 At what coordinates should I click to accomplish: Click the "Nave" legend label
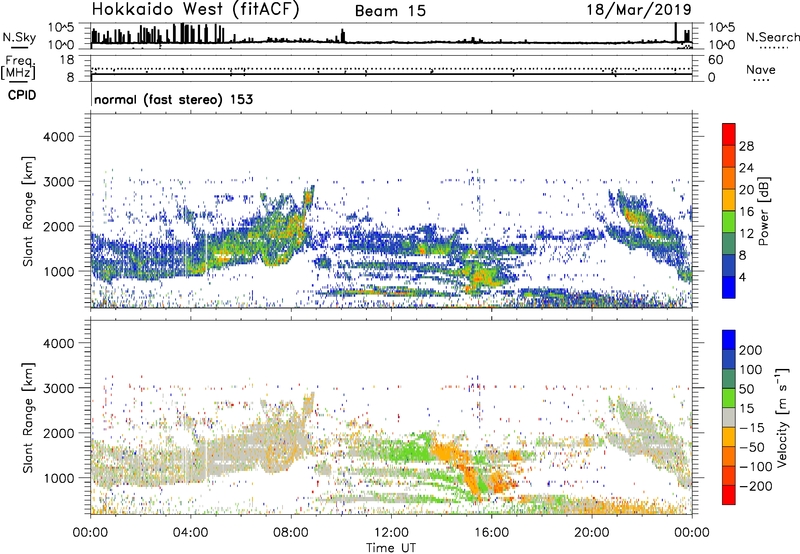[761, 70]
